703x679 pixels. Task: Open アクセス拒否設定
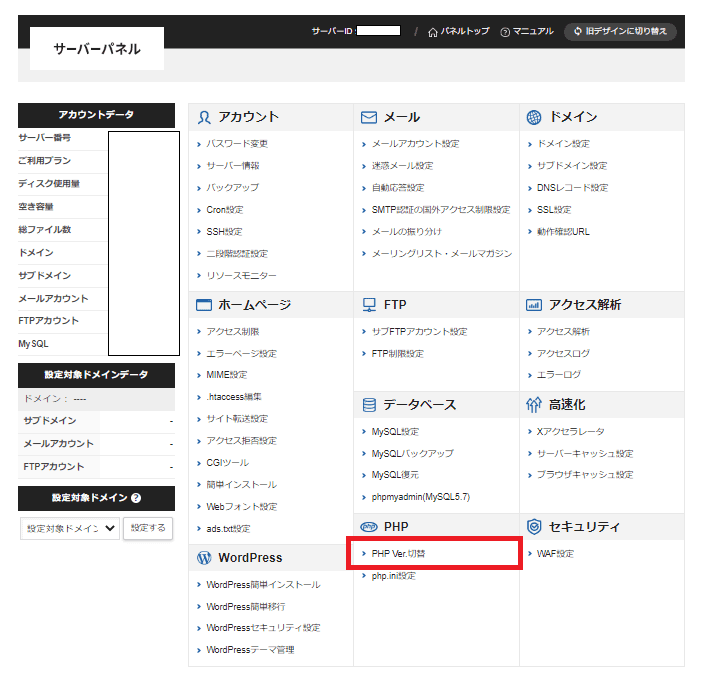241,441
